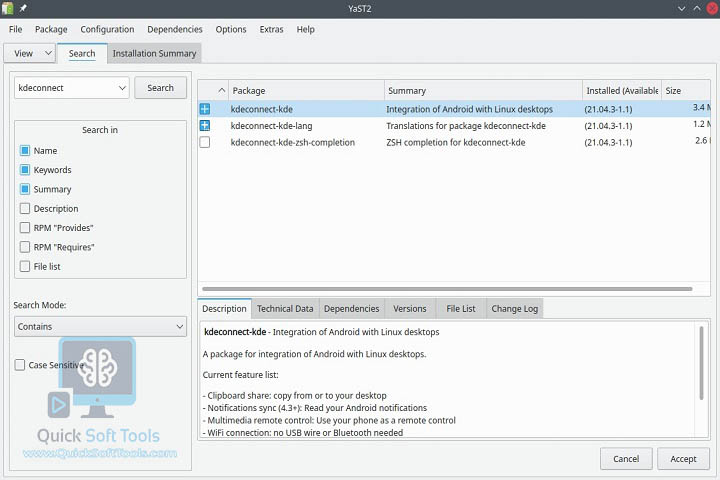720x480 pixels.
Task: Uncheck the Keywords checkbox
Action: point(25,170)
